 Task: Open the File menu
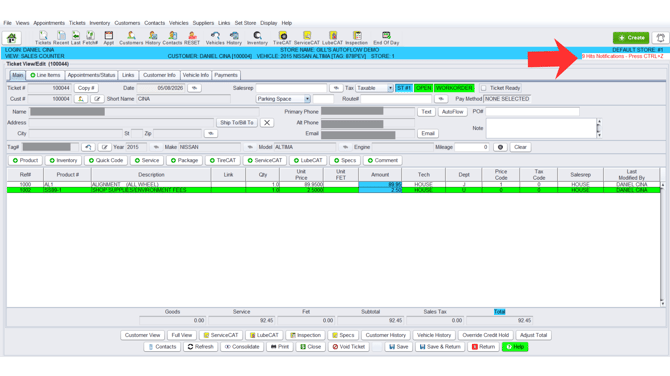click(7, 23)
